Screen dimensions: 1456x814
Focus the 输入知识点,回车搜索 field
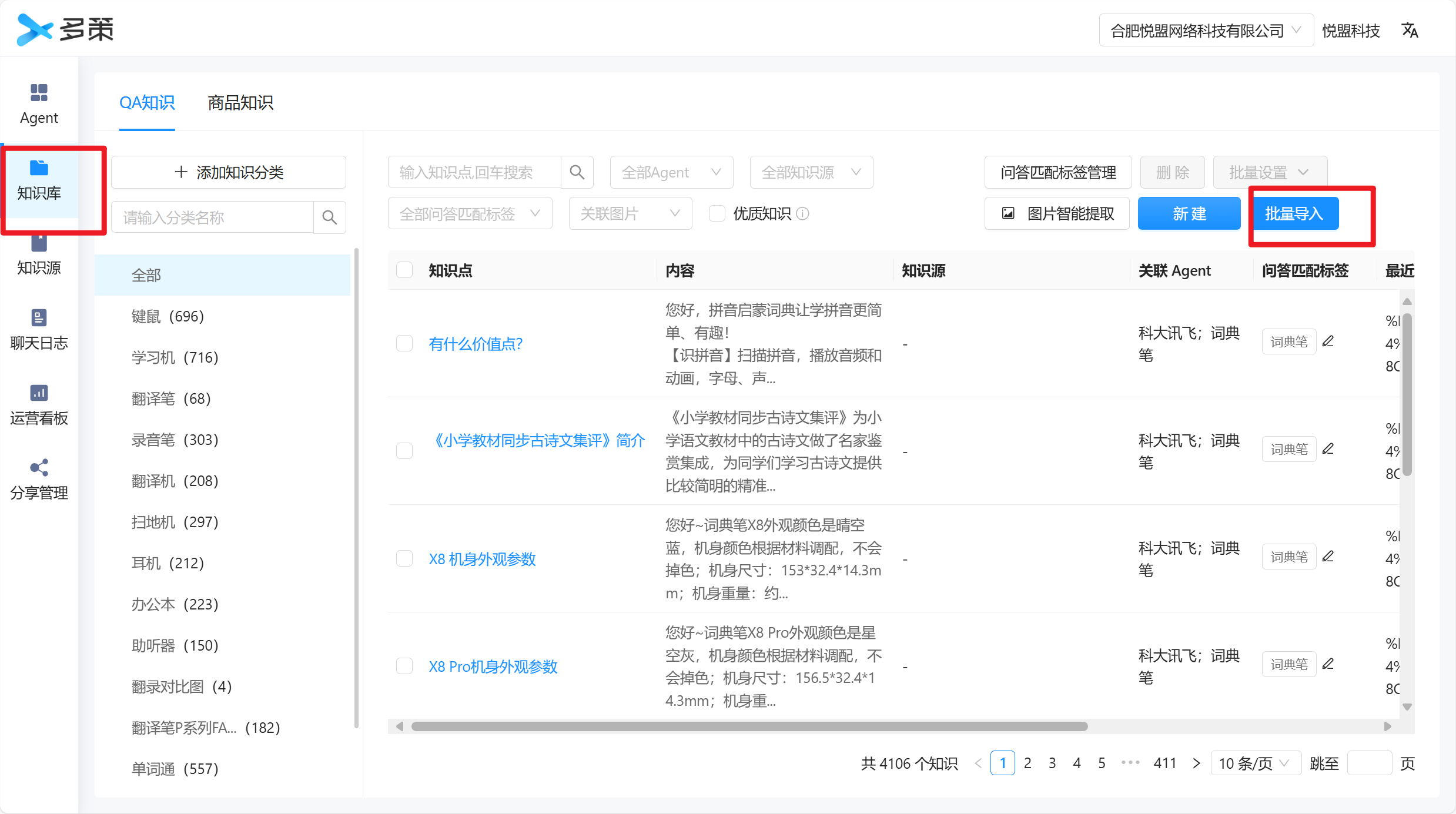474,172
